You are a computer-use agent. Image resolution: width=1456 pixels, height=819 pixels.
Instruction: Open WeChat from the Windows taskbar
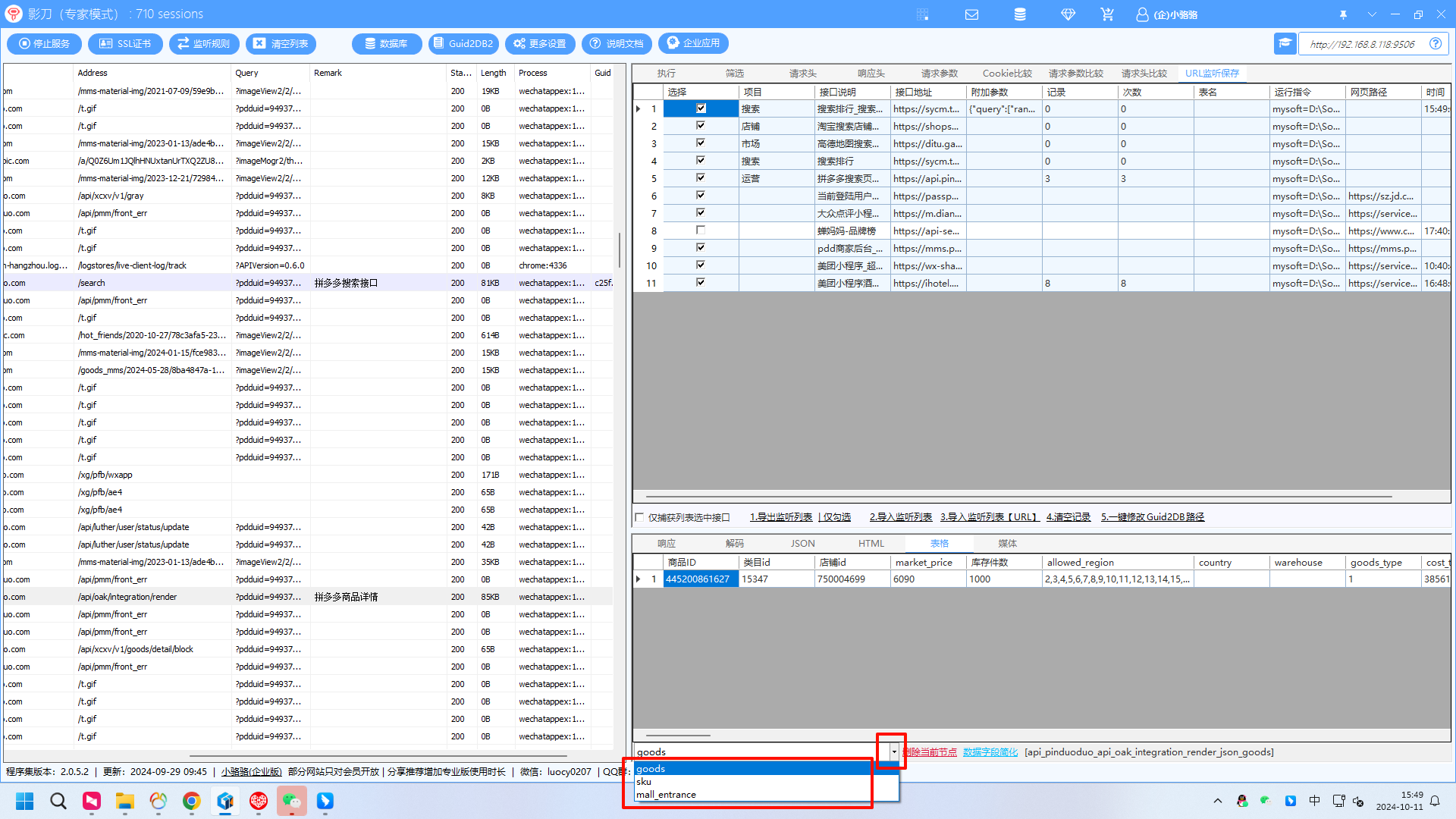coord(291,801)
